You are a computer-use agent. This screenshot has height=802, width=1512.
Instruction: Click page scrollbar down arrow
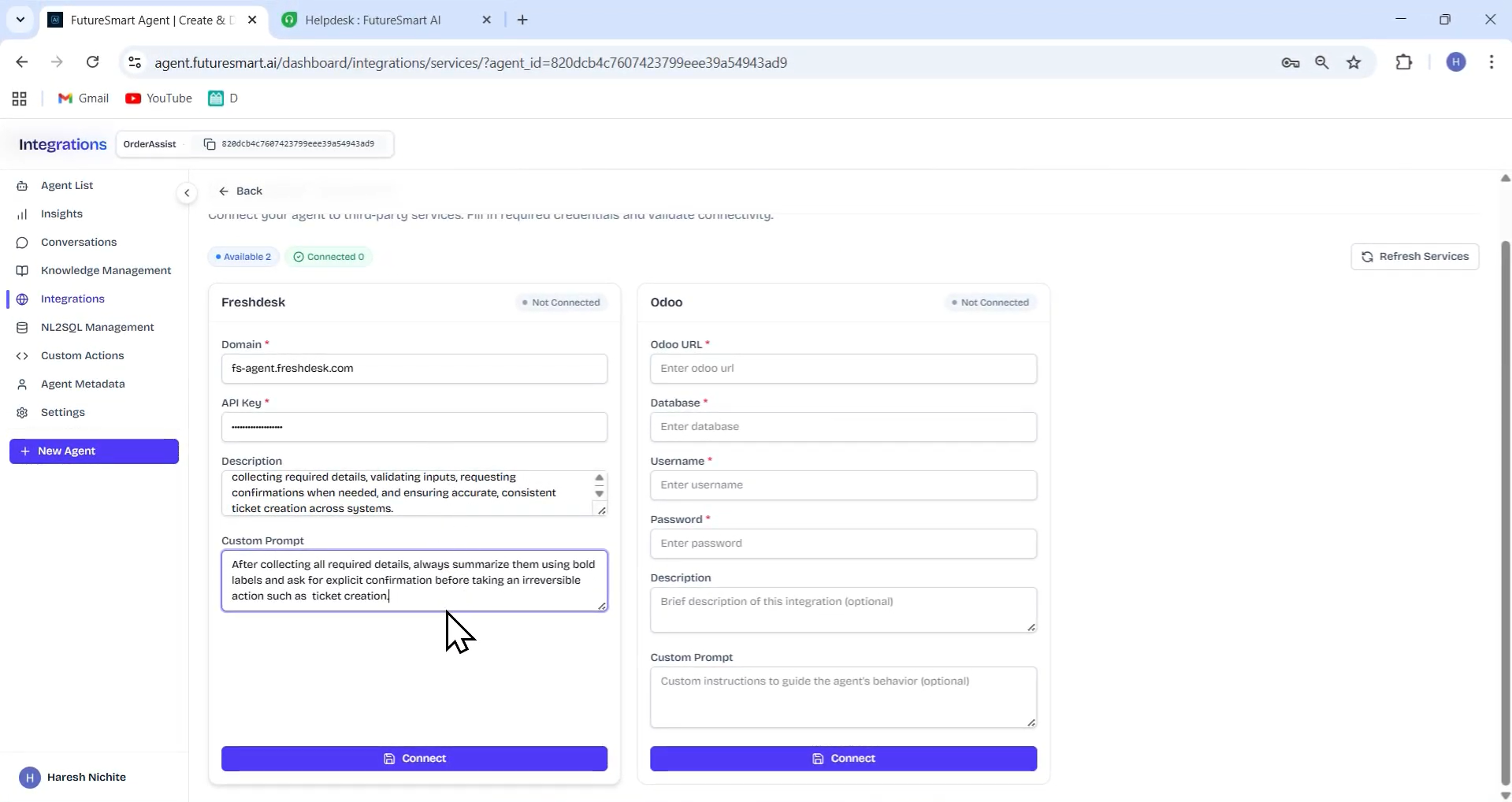point(1505,795)
